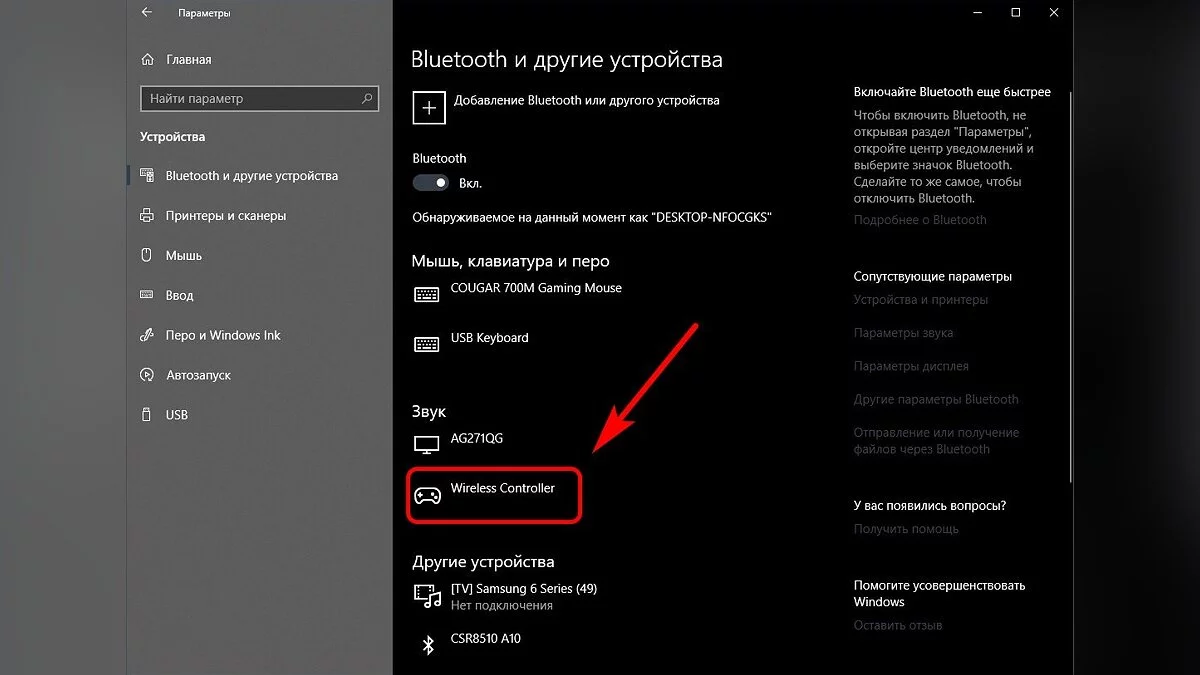Click the CSR8510 A10 Bluetooth icon
The image size is (1200, 675).
click(x=428, y=645)
